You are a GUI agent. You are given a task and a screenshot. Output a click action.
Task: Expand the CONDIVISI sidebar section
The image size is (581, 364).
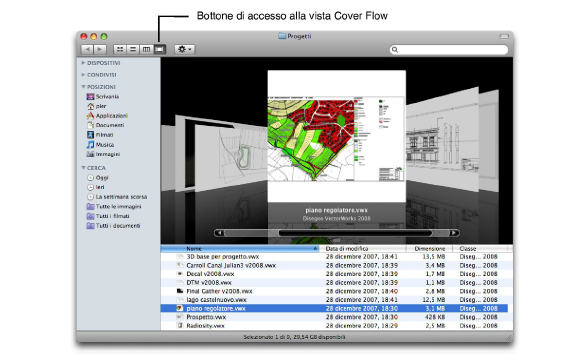point(83,75)
